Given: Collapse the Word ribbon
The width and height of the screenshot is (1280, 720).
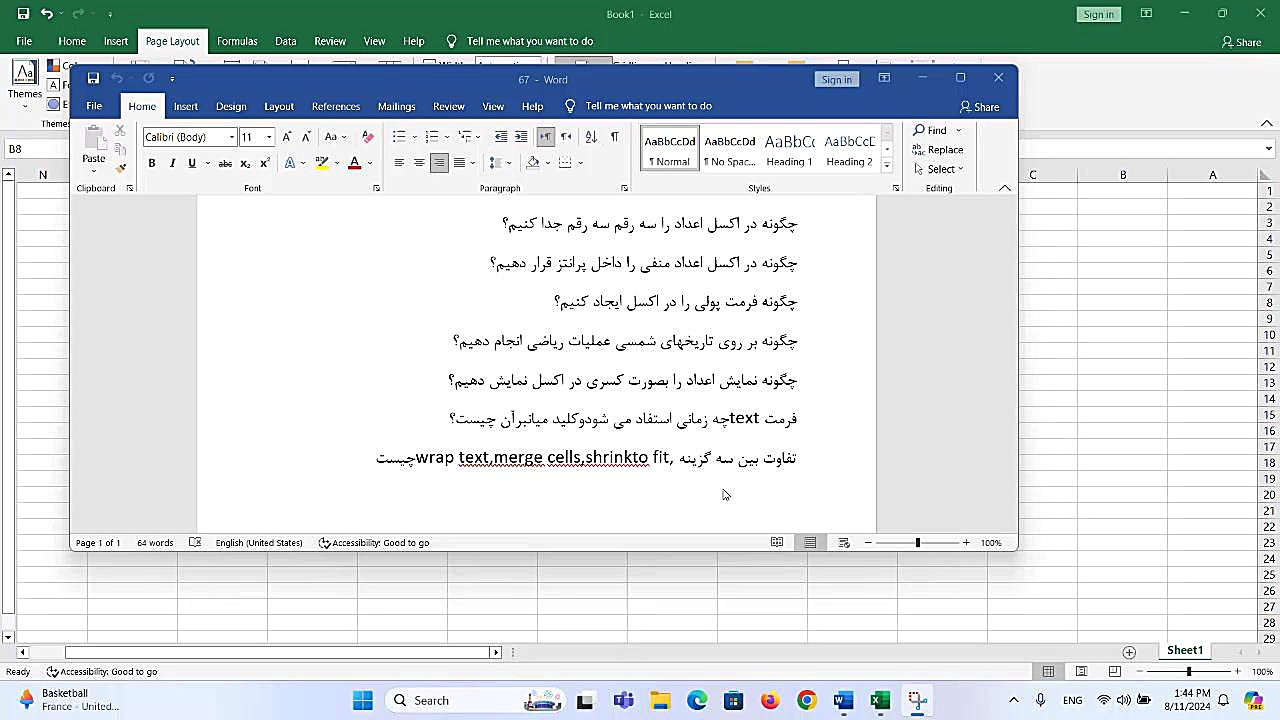Looking at the screenshot, I should point(1005,188).
